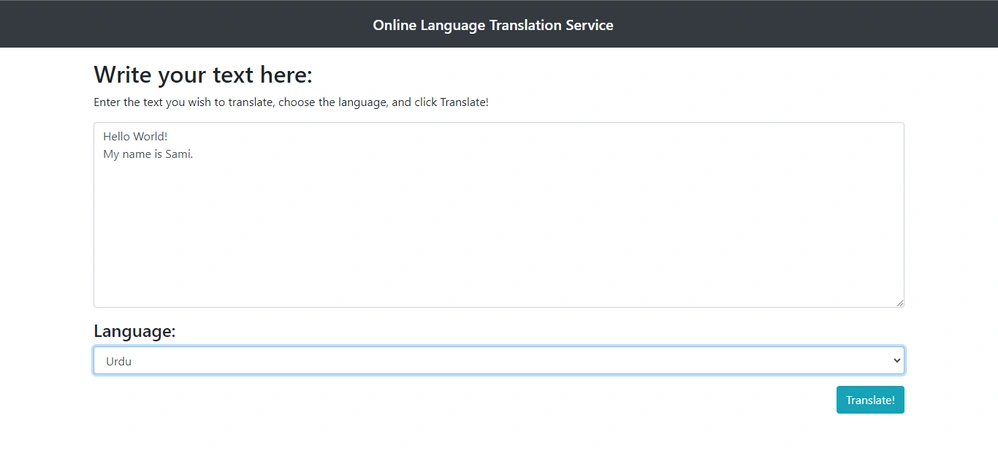Expand the language list via chevron arrow
This screenshot has height=451, width=998.
897,361
